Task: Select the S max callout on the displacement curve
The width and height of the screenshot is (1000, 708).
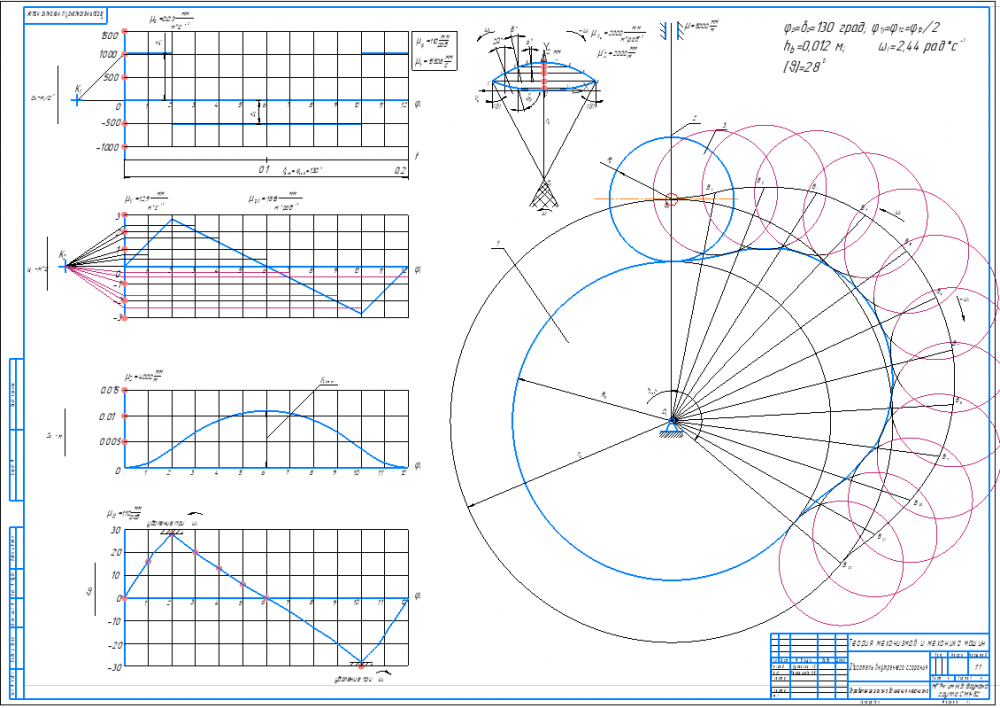Action: click(x=328, y=381)
